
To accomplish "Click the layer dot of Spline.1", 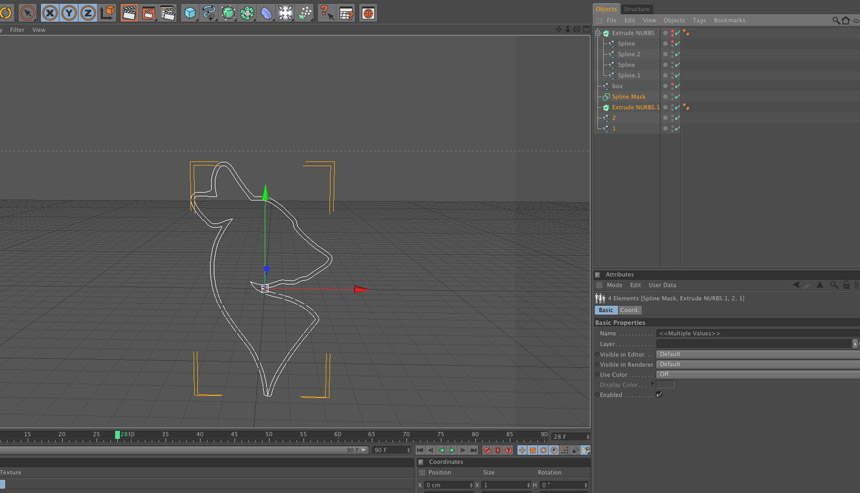I will point(665,76).
